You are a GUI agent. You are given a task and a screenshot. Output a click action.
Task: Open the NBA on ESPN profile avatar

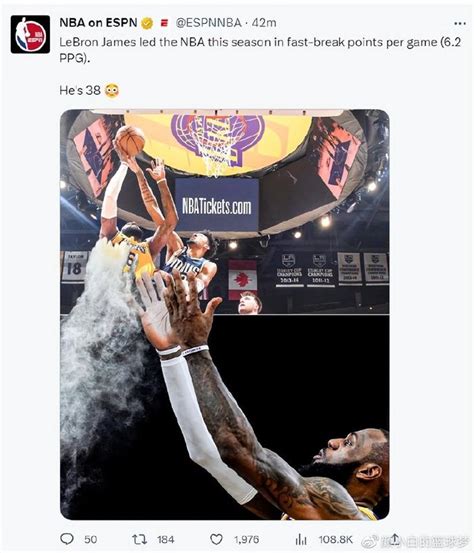click(30, 34)
